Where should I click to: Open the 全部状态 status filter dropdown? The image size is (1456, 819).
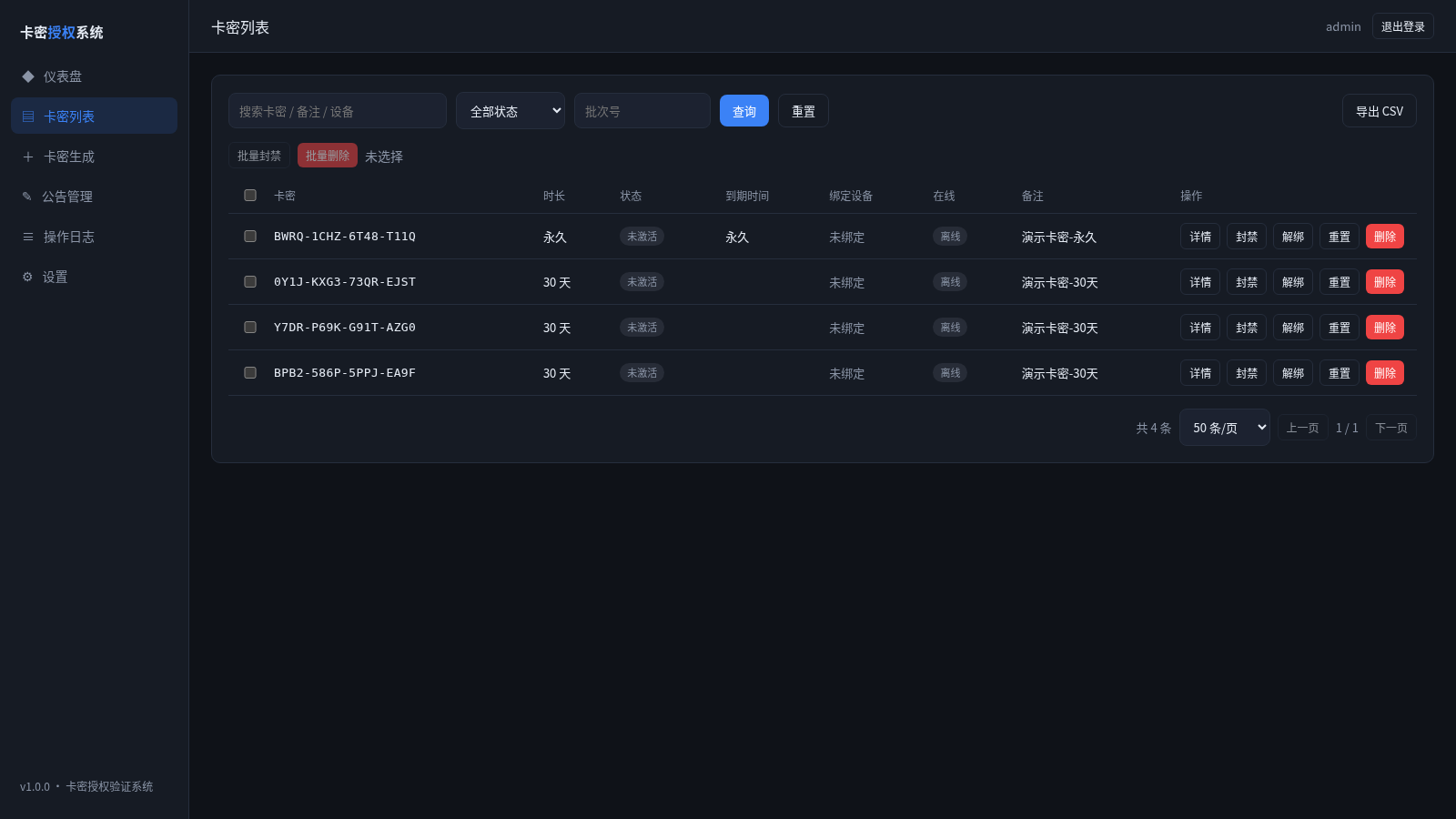click(x=511, y=111)
